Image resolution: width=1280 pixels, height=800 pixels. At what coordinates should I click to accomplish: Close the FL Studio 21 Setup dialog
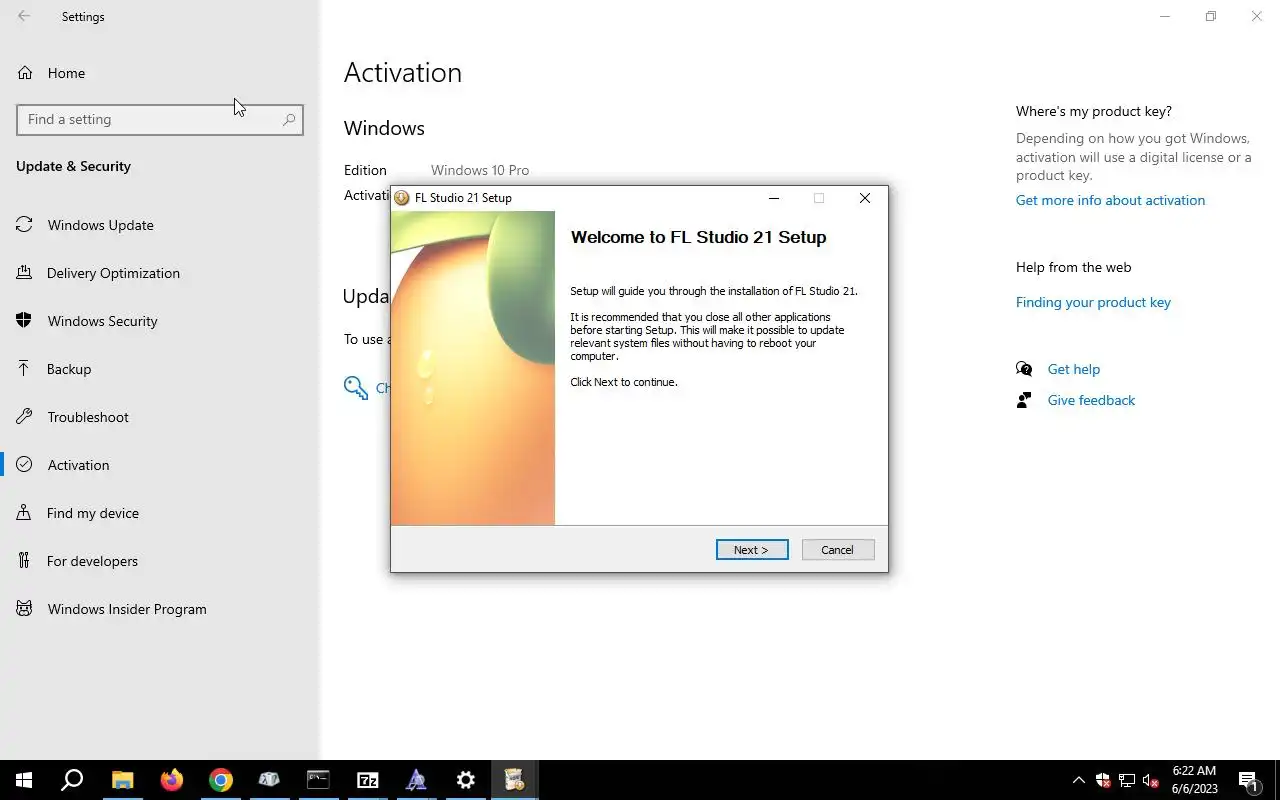click(x=865, y=198)
